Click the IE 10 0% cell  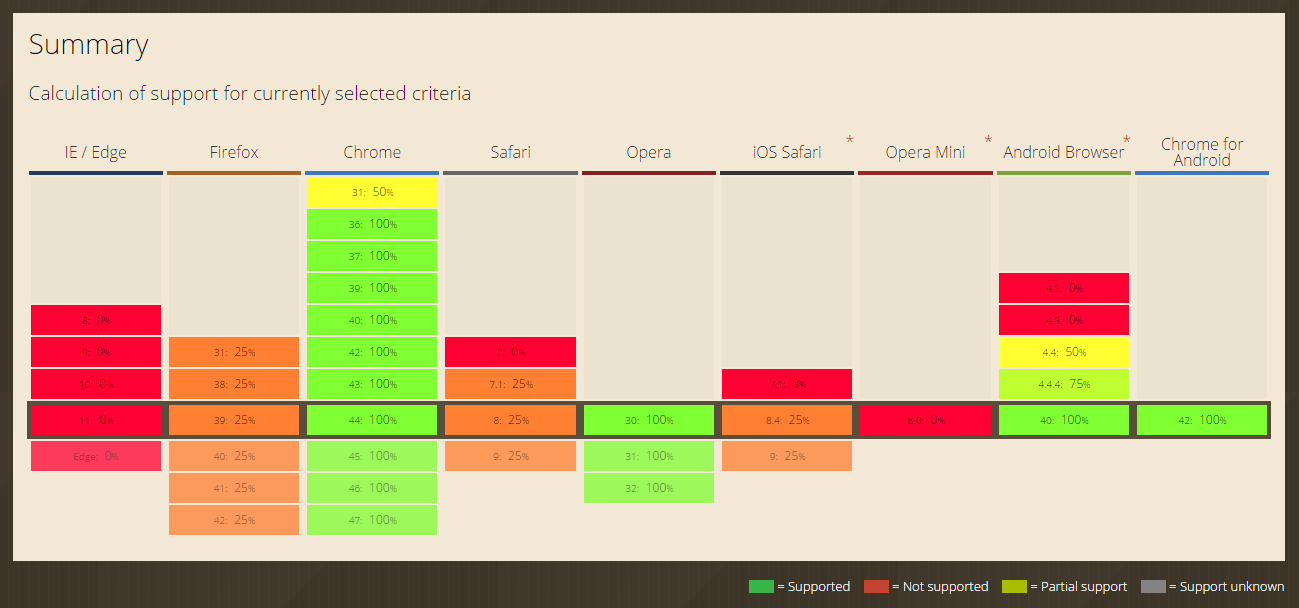[96, 384]
